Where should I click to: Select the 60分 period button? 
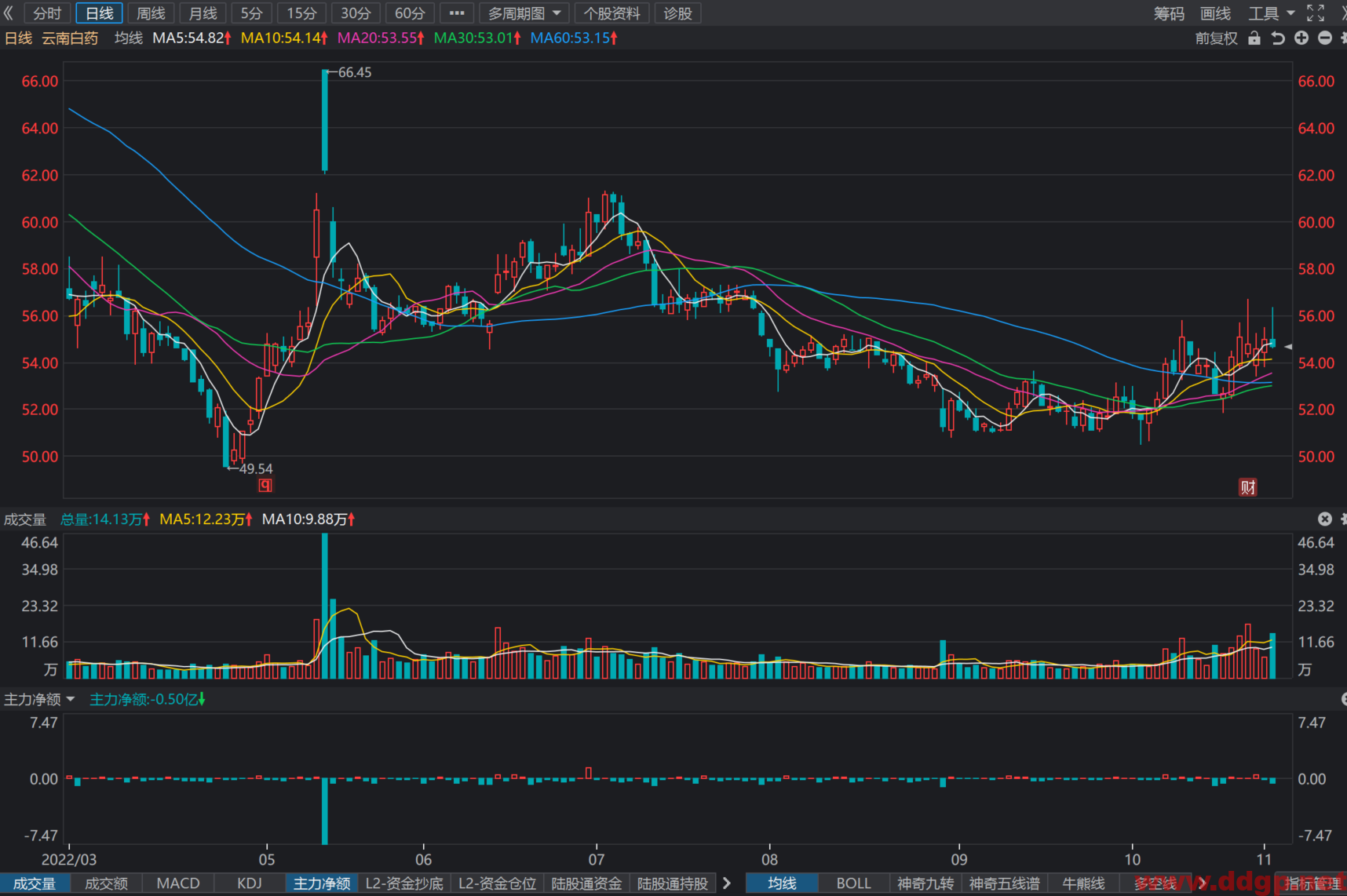[x=410, y=13]
